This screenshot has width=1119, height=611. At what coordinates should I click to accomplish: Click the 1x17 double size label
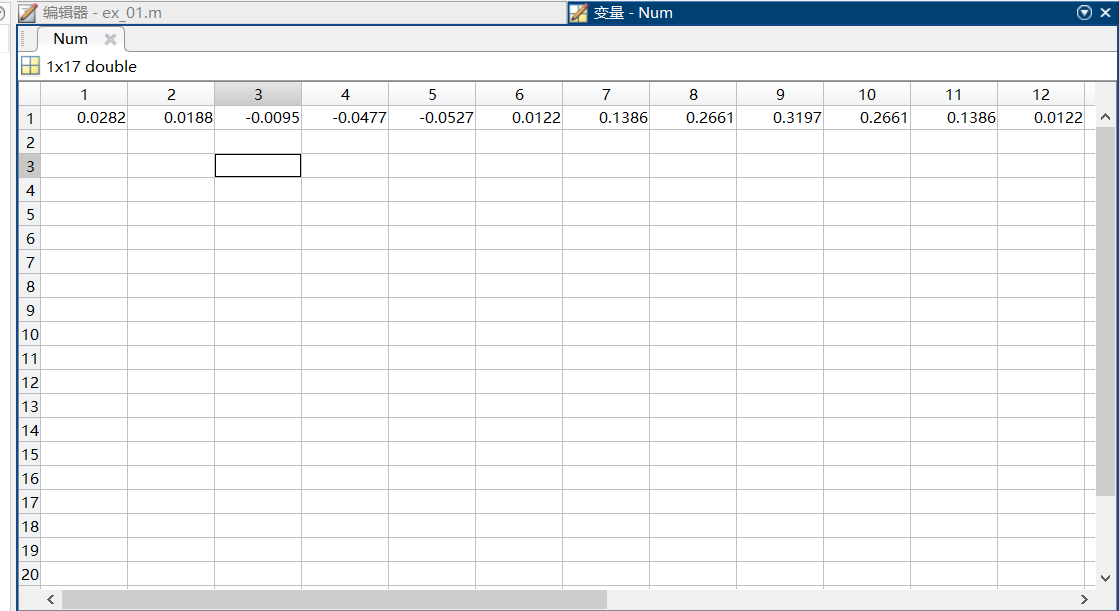tap(91, 66)
